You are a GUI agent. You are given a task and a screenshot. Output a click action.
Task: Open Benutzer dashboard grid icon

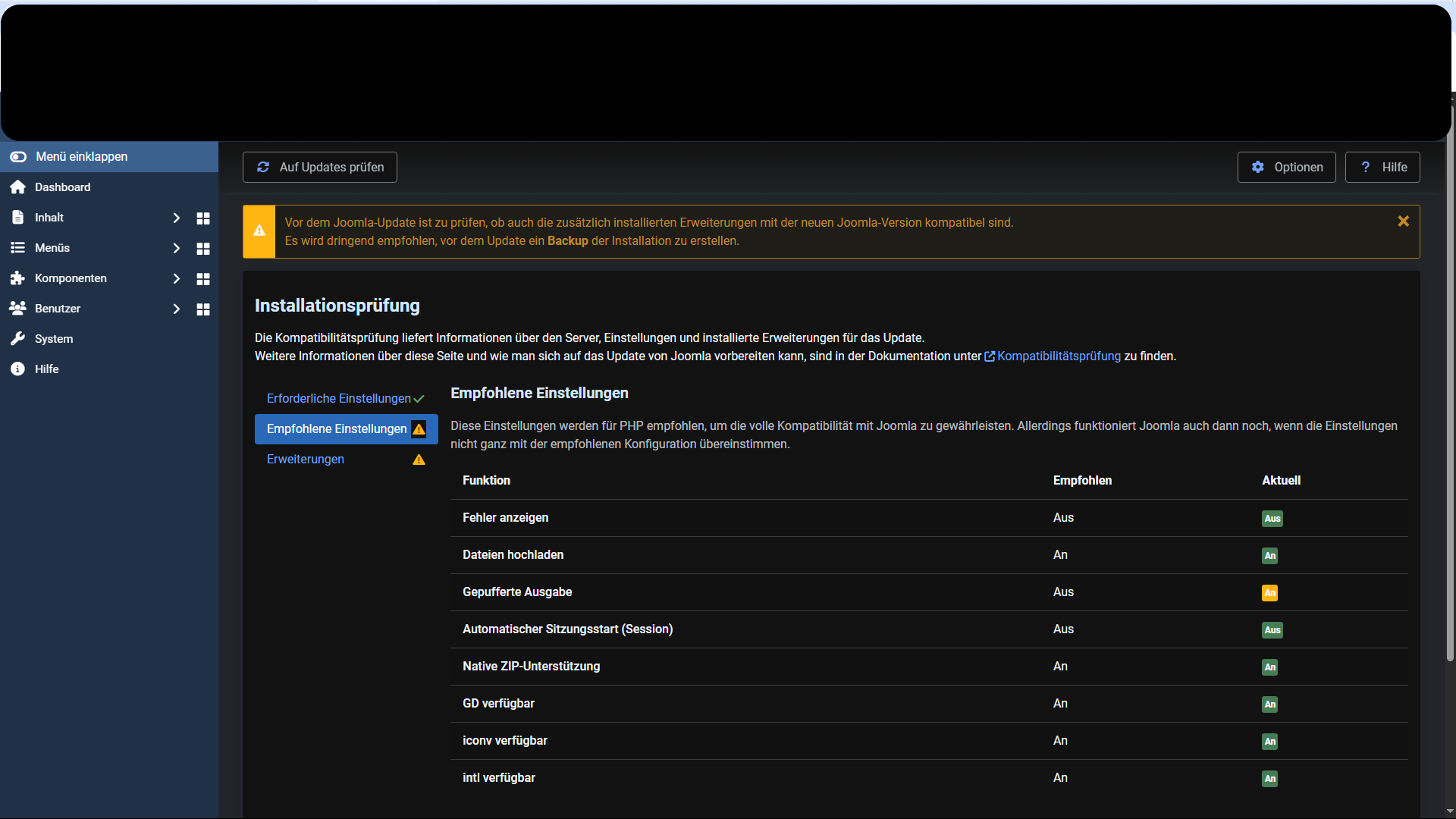coord(202,309)
